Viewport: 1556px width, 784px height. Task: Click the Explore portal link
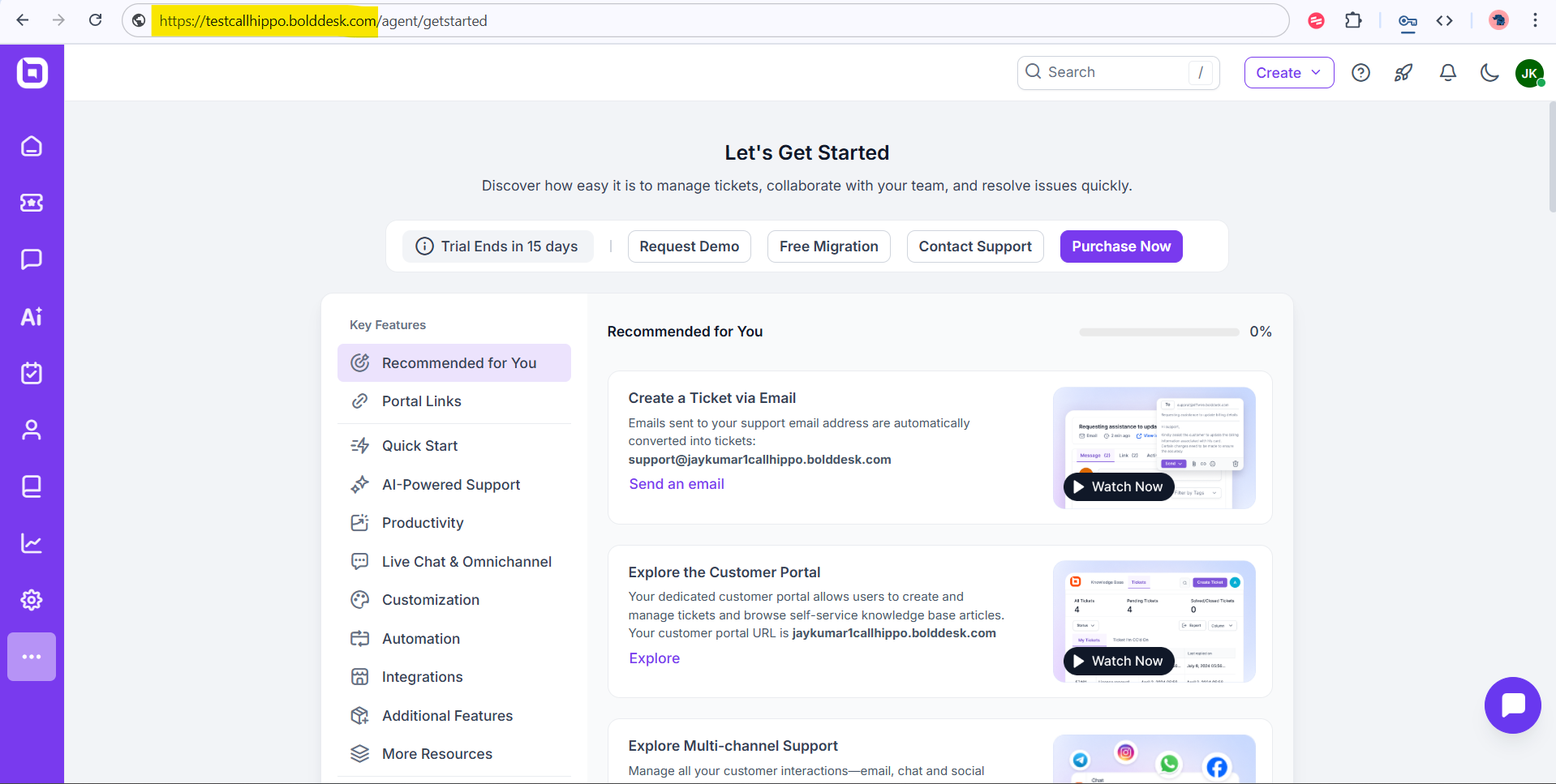655,658
